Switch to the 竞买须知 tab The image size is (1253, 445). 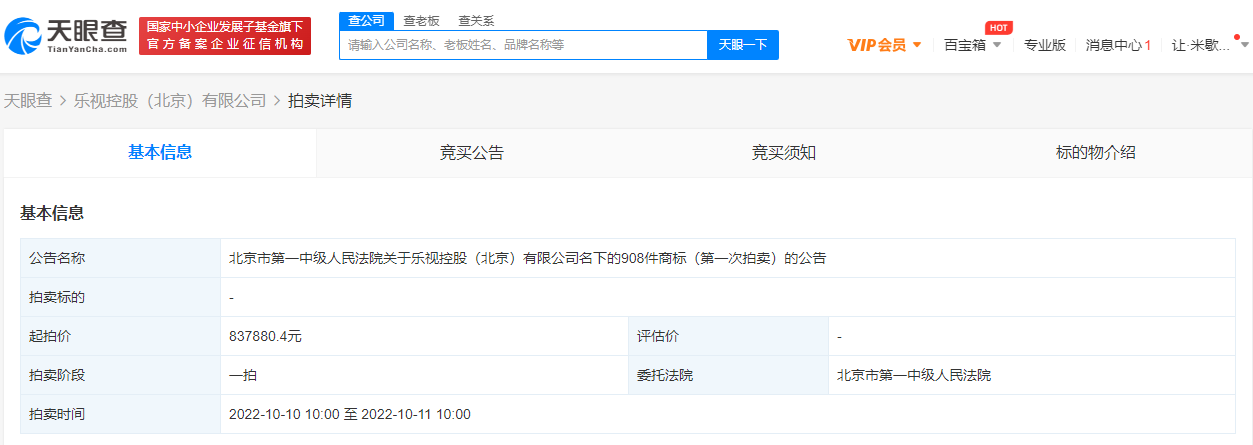(784, 153)
